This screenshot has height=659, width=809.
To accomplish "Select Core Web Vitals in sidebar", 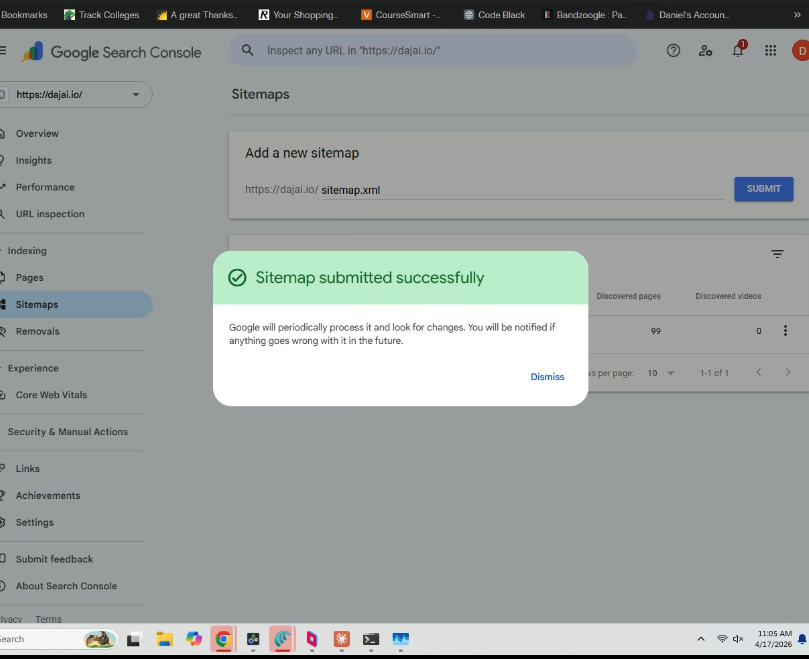I will coord(51,395).
